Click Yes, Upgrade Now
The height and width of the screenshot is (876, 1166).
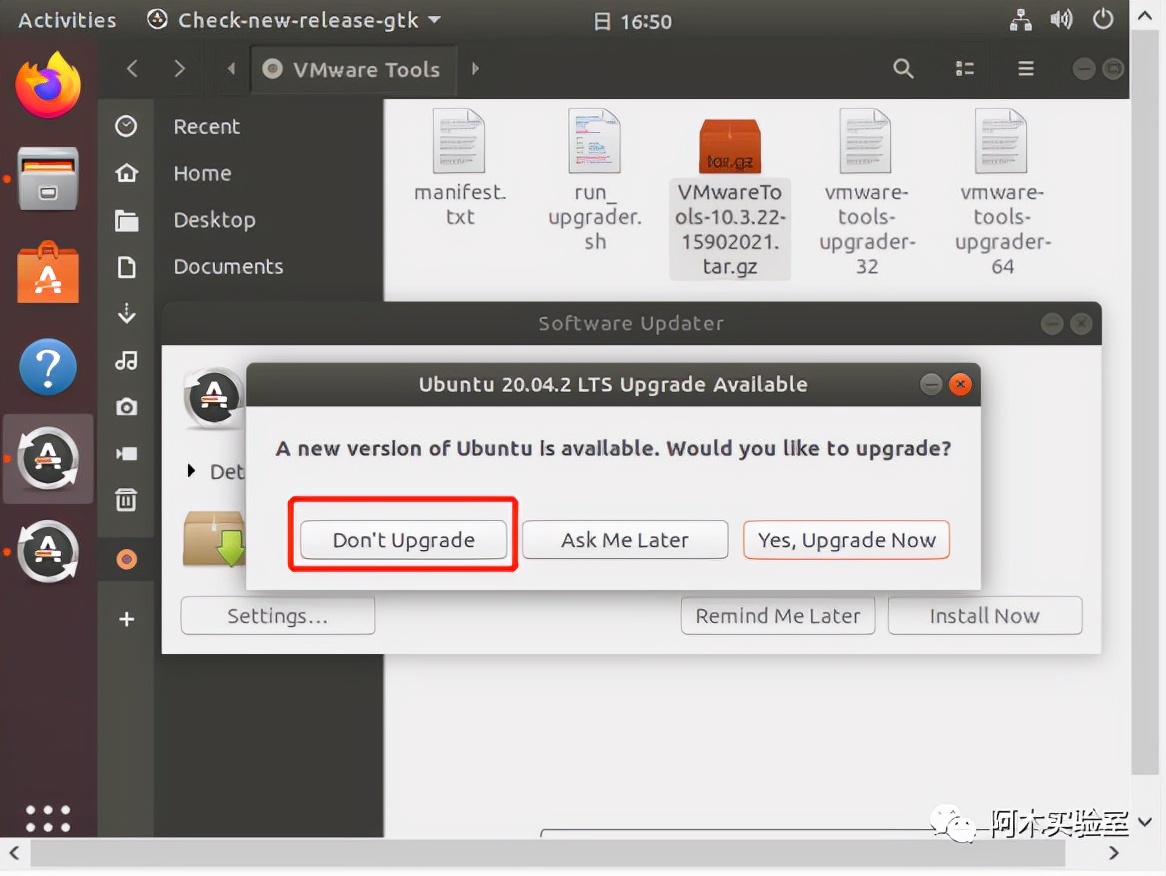pyautogui.click(x=846, y=540)
